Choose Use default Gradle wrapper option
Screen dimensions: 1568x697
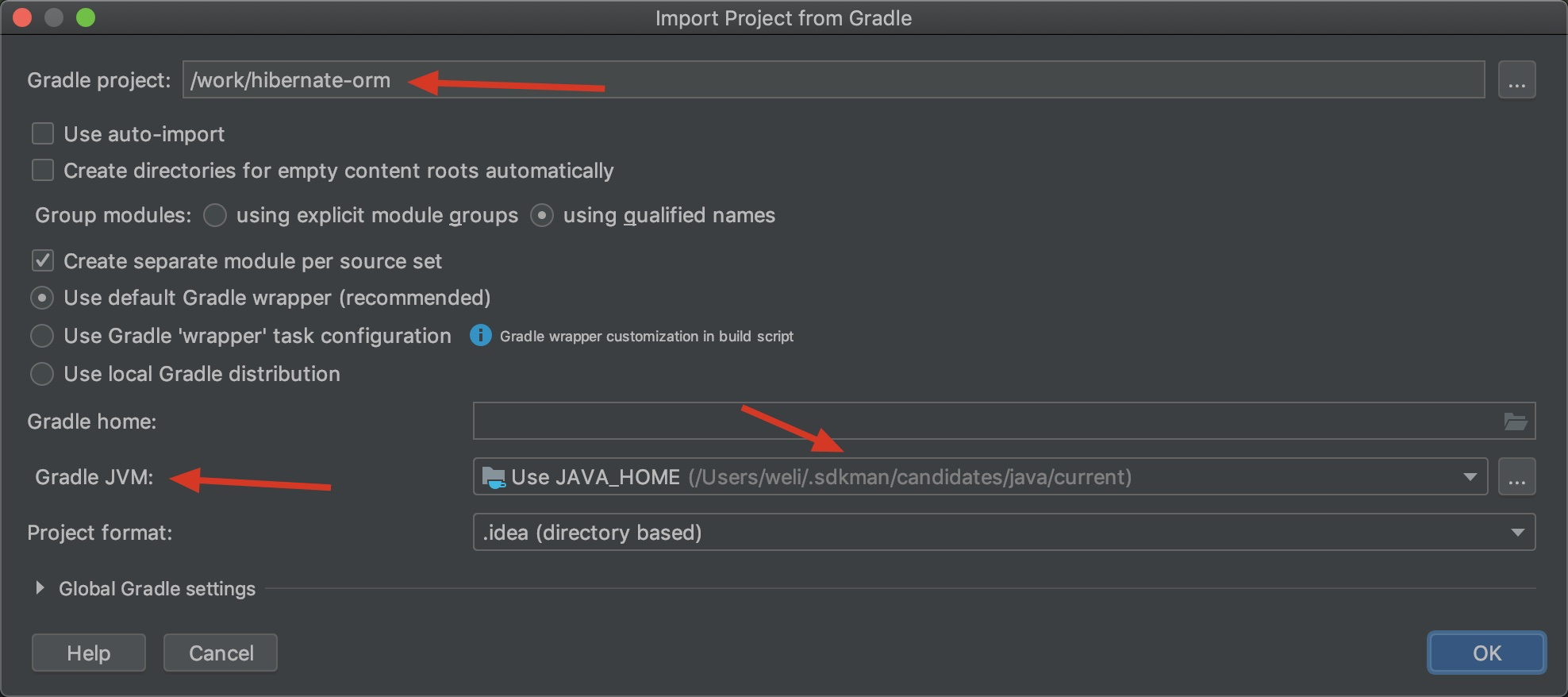coord(42,298)
